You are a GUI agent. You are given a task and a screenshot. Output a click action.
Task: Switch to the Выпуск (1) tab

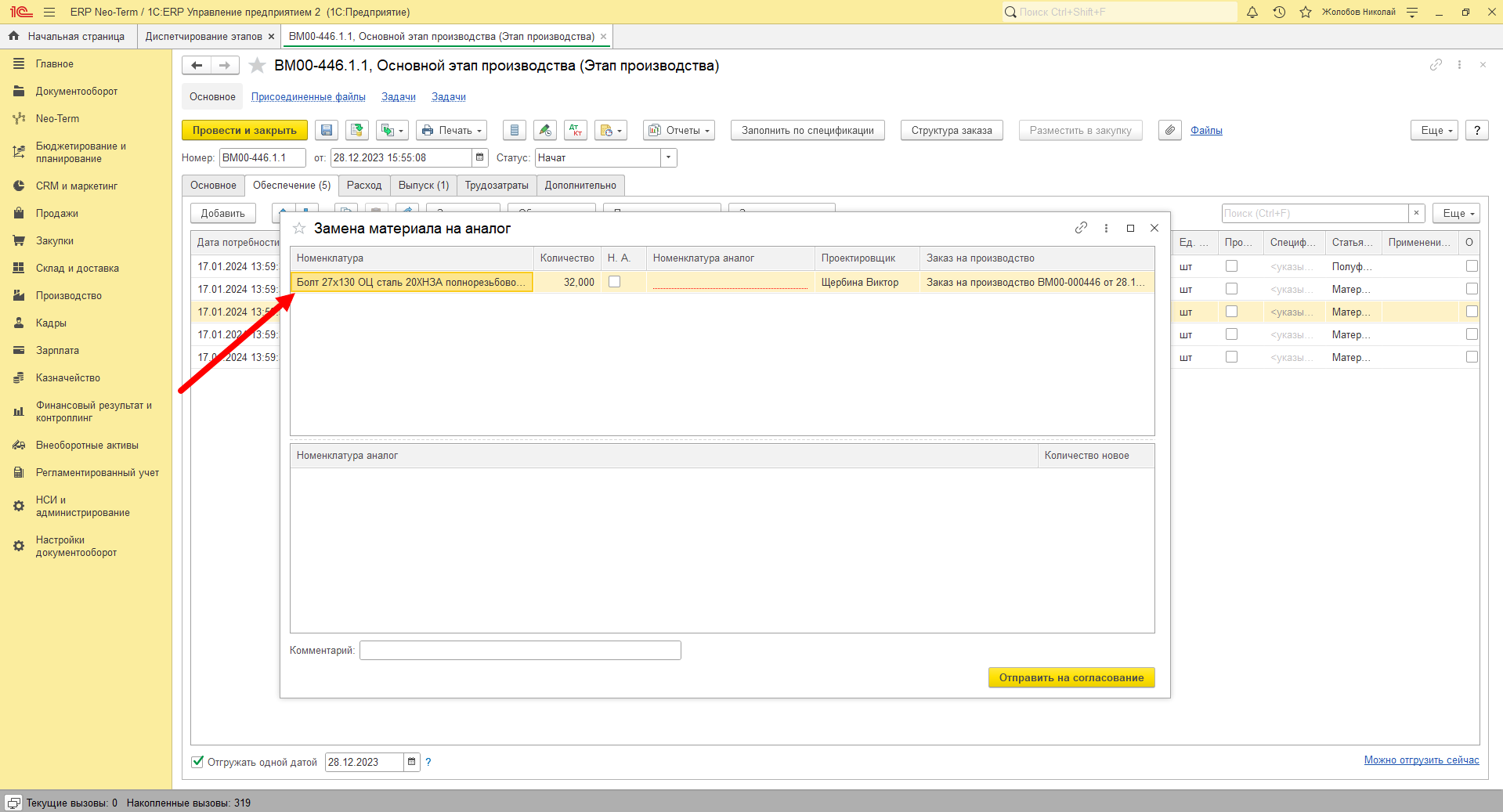[424, 186]
